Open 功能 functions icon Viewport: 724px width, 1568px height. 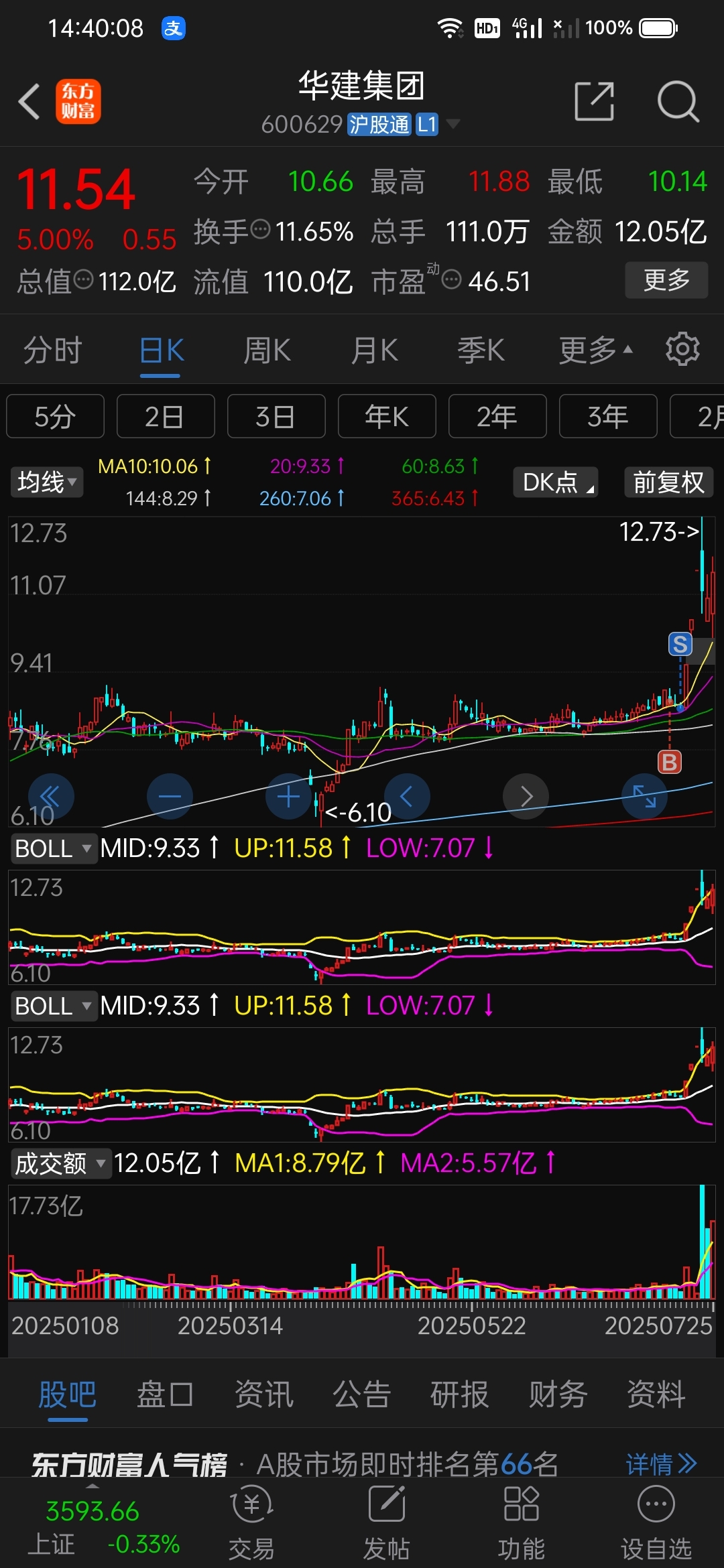pos(522,1524)
